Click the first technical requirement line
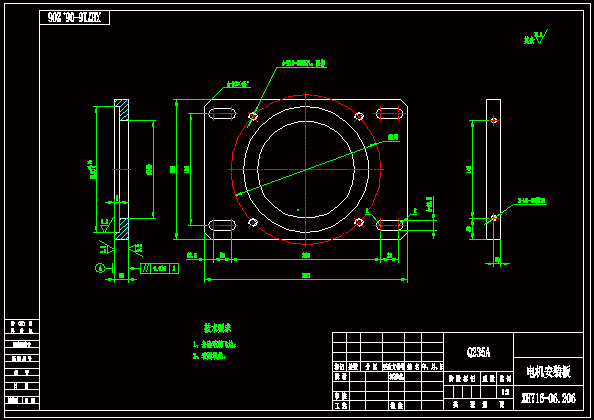 [214, 345]
